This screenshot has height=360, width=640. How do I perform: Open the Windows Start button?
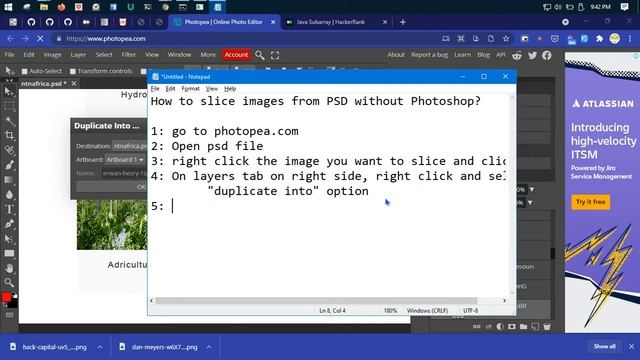[8, 7]
